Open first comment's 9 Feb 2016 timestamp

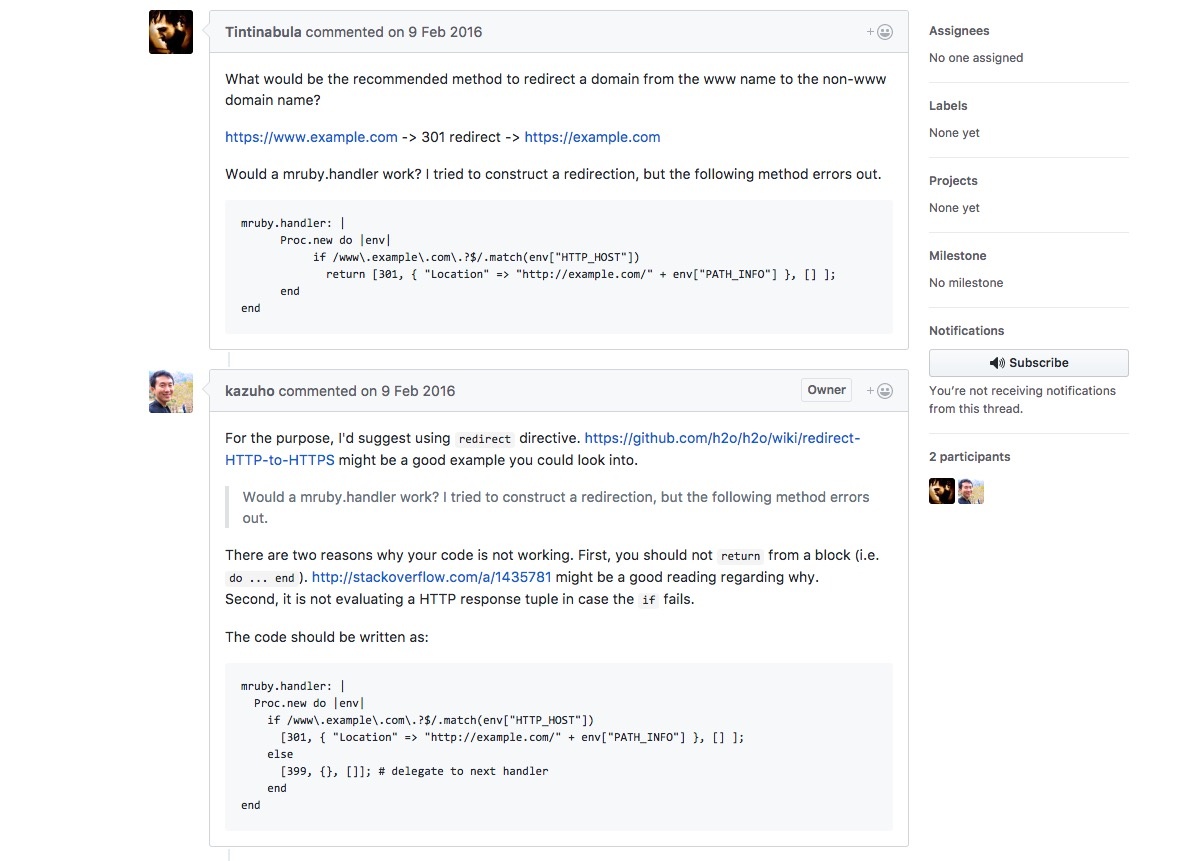445,32
